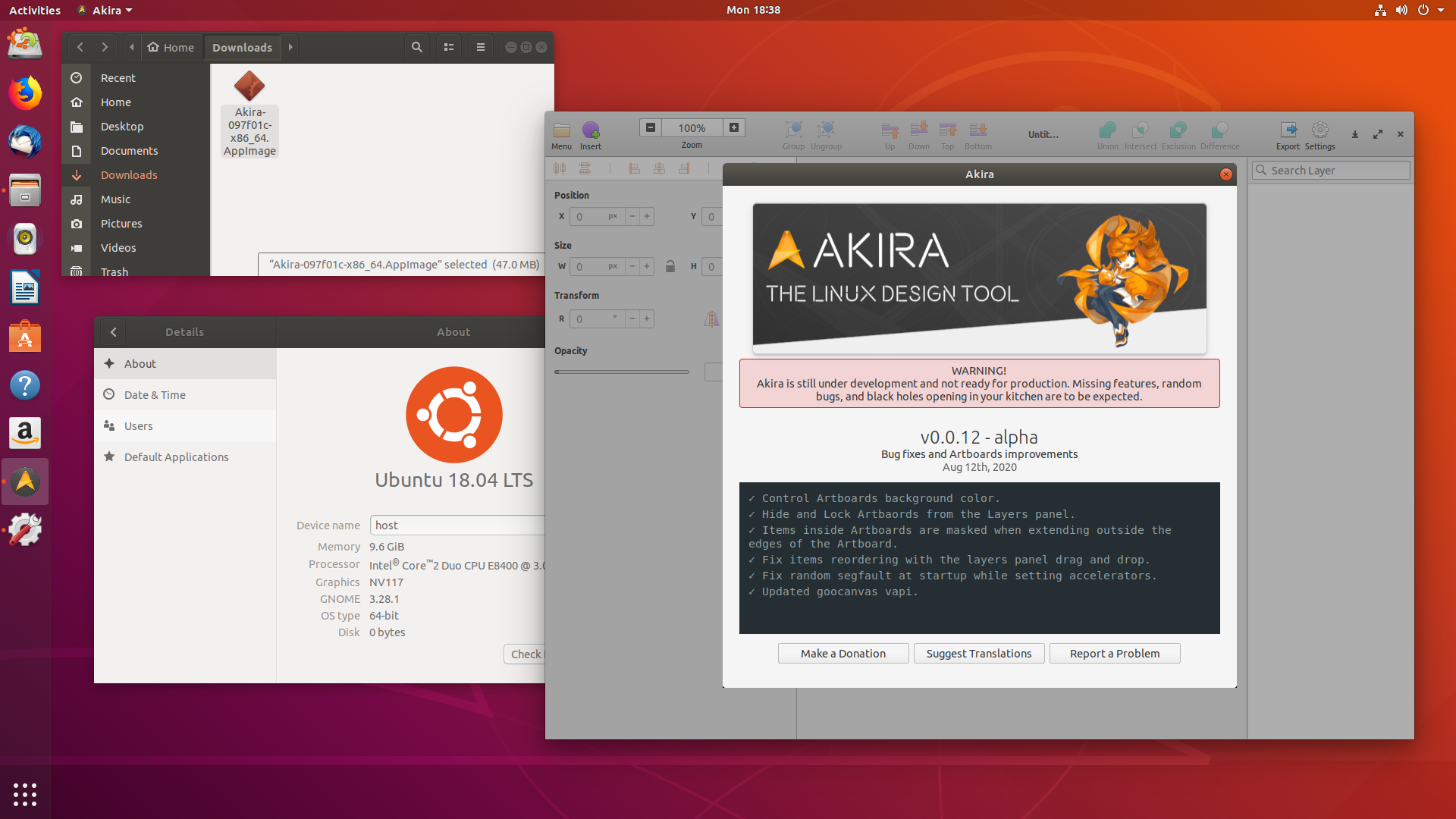Close the Akira about dialog
Screen dimensions: 1456x819
(1226, 174)
